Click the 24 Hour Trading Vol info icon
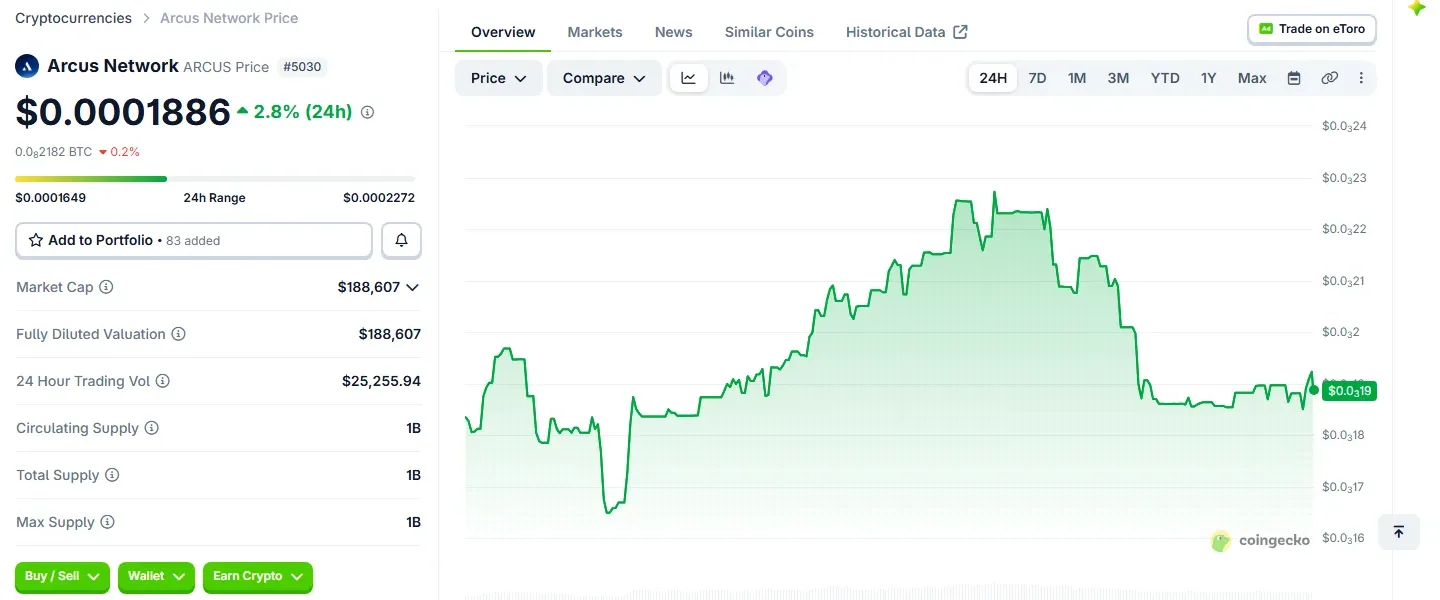Viewport: 1440px width, 600px height. pyautogui.click(x=163, y=381)
